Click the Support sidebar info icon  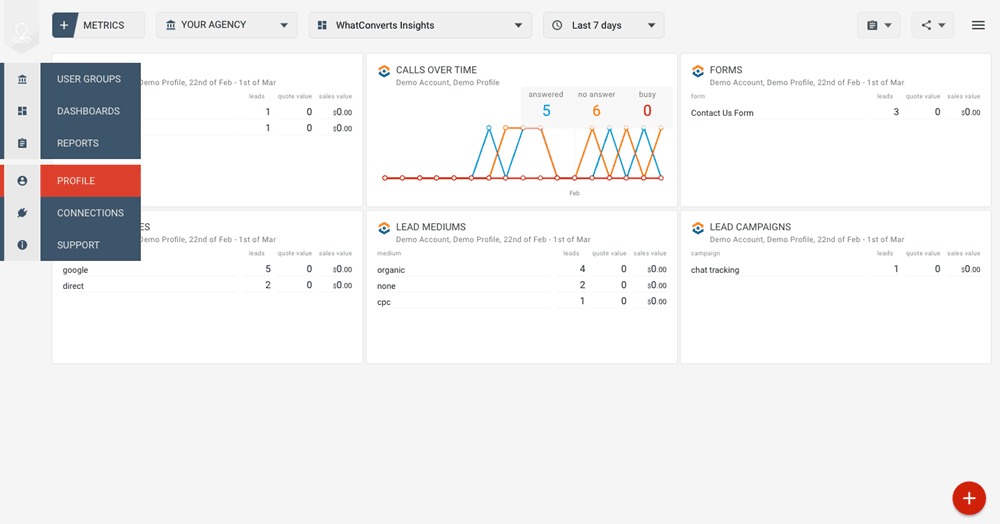click(22, 245)
